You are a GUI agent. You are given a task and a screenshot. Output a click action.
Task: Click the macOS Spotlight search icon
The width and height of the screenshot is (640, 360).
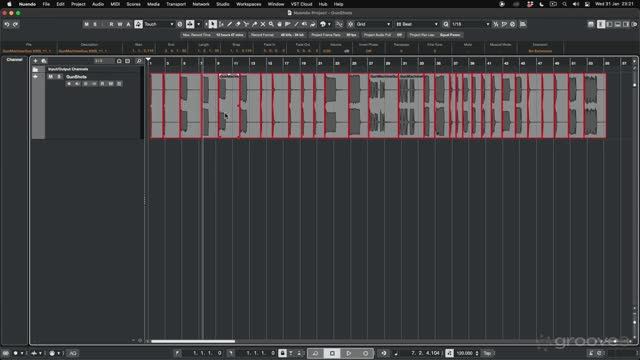pyautogui.click(x=564, y=4)
